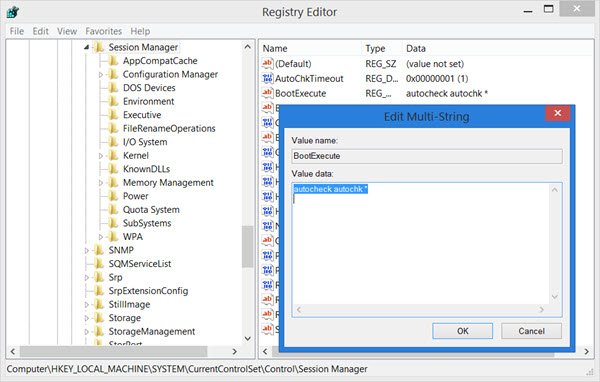Select the BootExecute multi-string value icon
The width and height of the screenshot is (600, 382).
pyautogui.click(x=267, y=93)
